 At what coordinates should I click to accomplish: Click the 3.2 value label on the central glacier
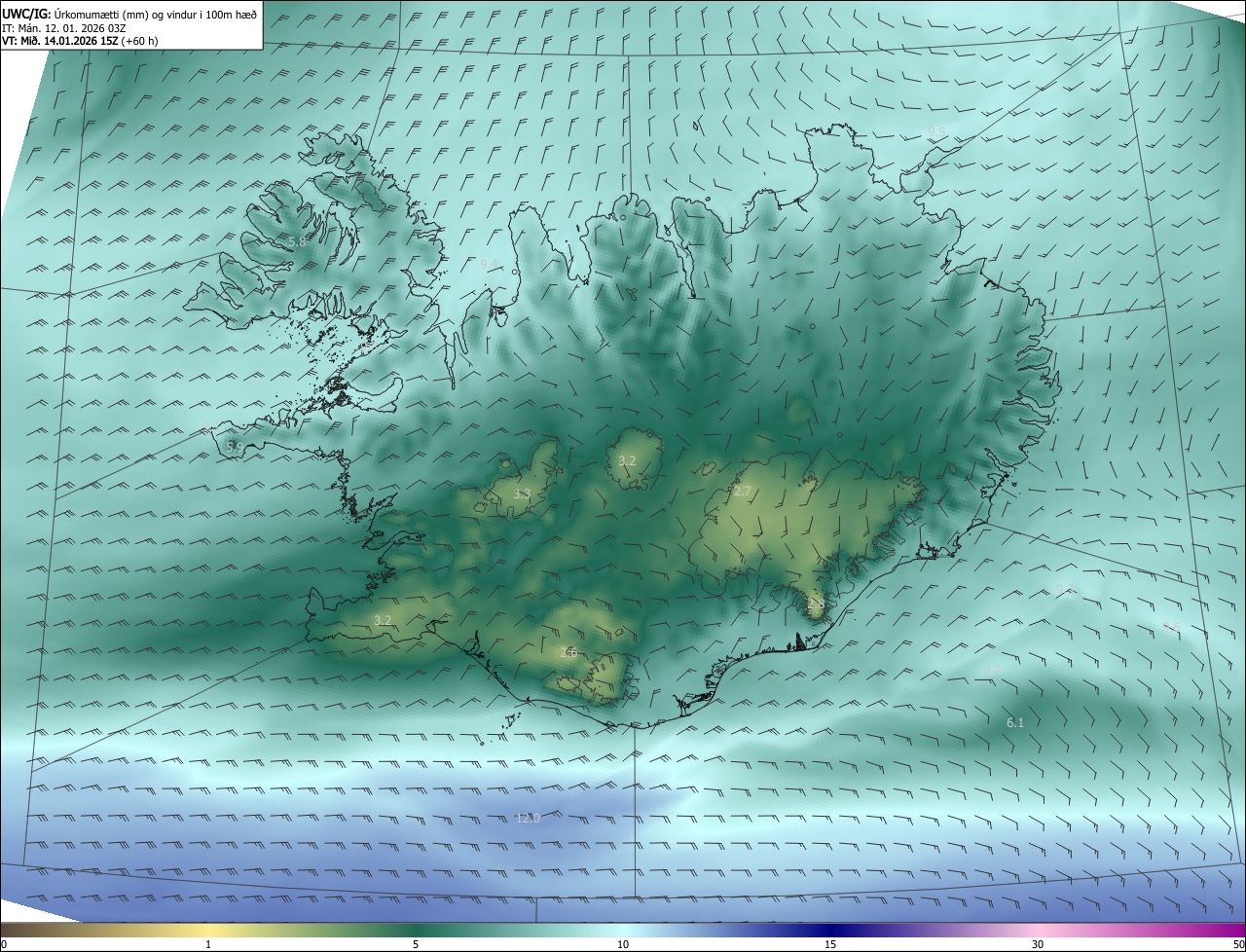click(627, 460)
